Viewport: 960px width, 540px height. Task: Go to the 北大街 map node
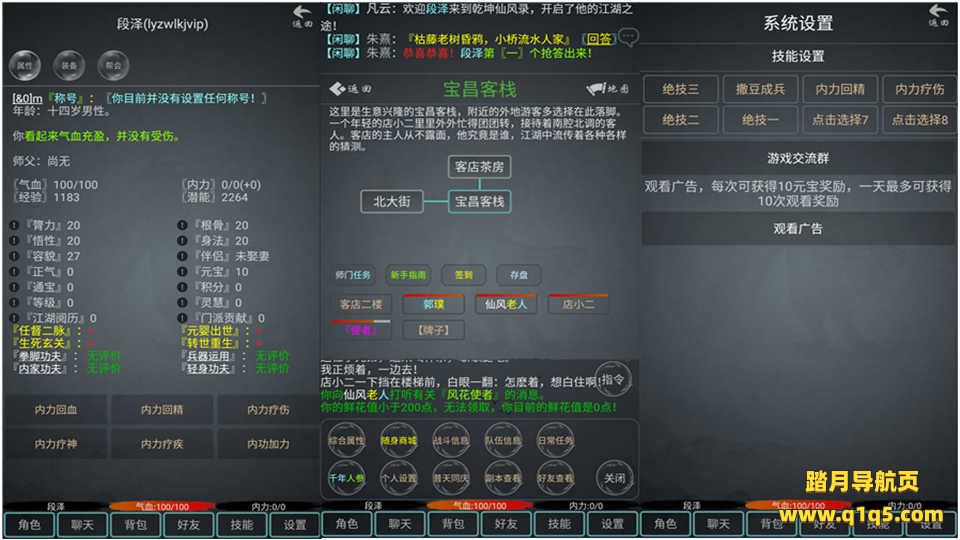click(x=392, y=202)
